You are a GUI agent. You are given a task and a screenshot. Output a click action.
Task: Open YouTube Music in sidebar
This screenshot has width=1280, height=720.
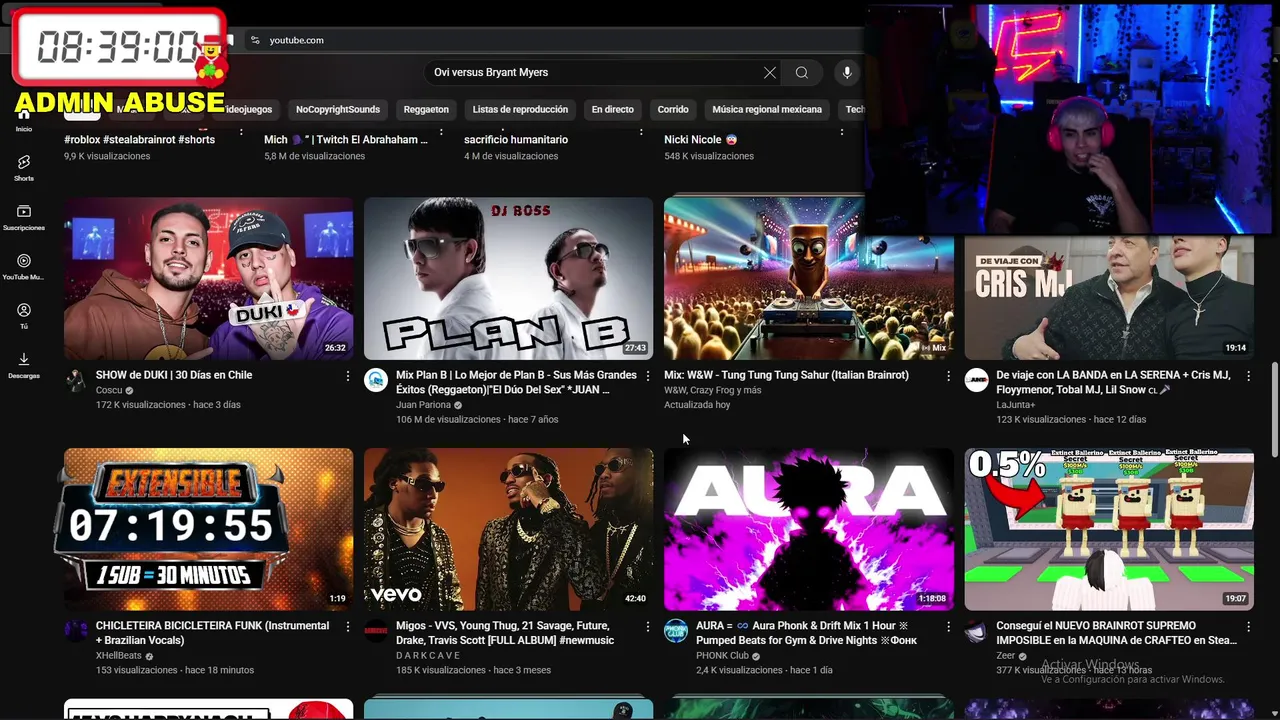click(x=24, y=266)
